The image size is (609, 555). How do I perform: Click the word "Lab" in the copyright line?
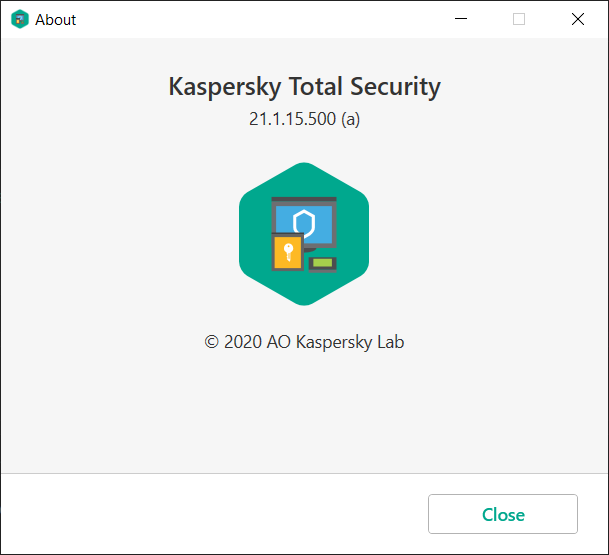point(388,342)
